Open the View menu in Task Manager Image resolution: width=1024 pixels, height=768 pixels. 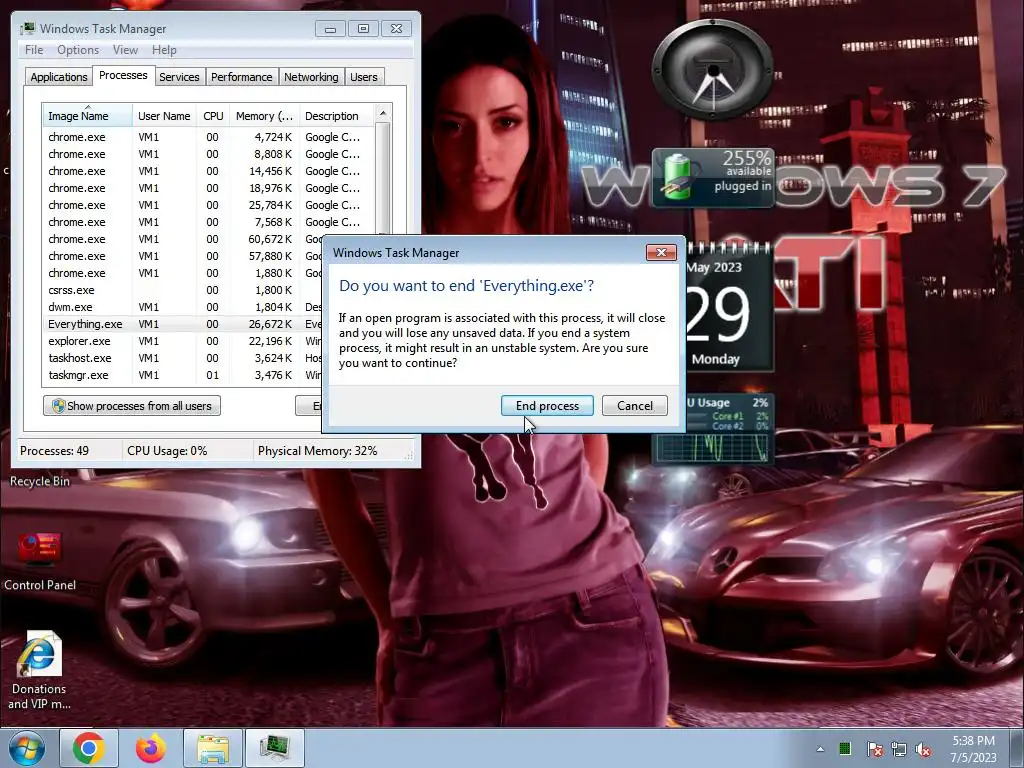[x=125, y=50]
